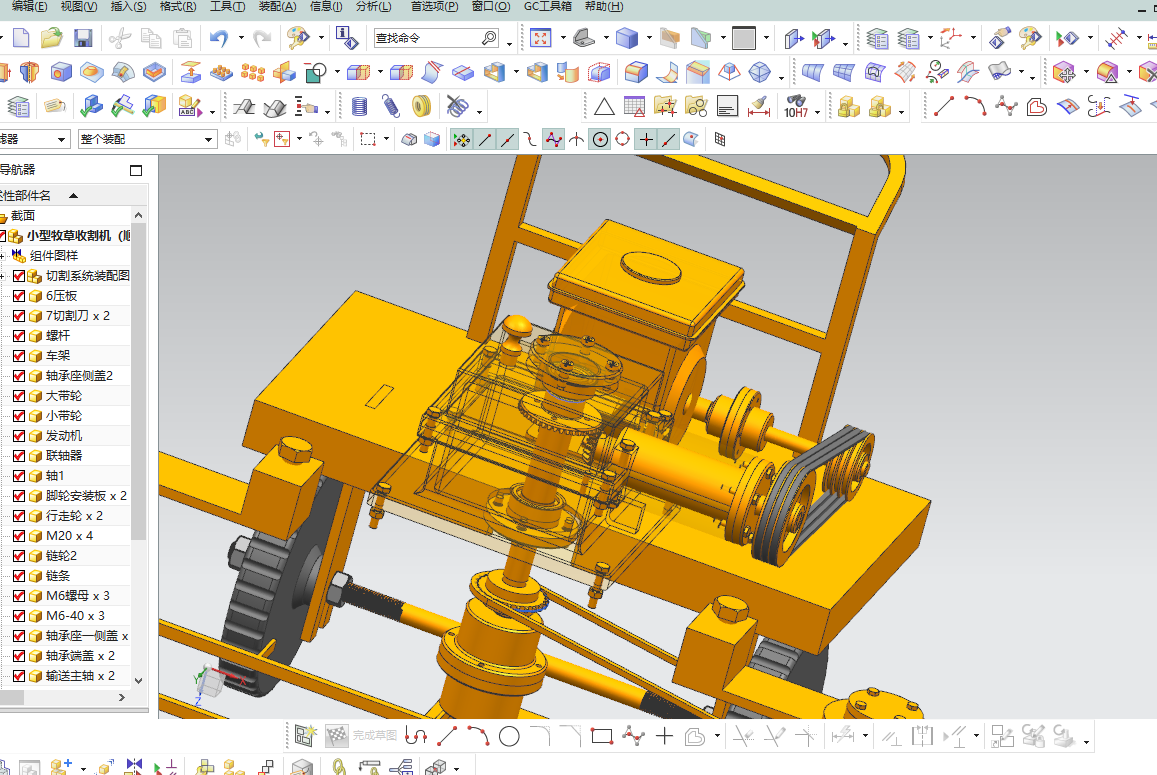The image size is (1157, 775).
Task: Expand the 组件图样 tree node
Action: 2,256
